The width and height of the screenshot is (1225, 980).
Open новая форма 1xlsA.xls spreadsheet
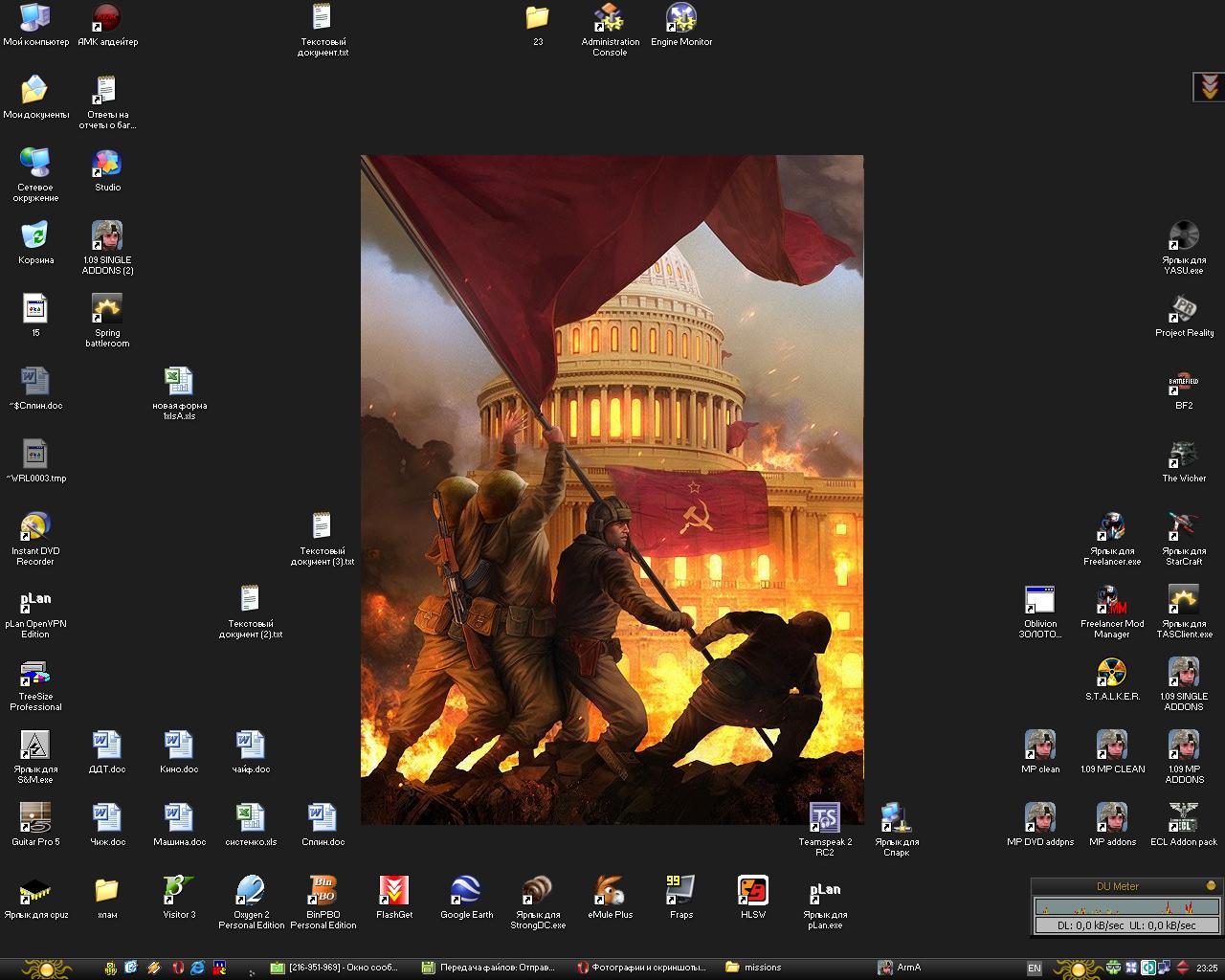tap(179, 394)
